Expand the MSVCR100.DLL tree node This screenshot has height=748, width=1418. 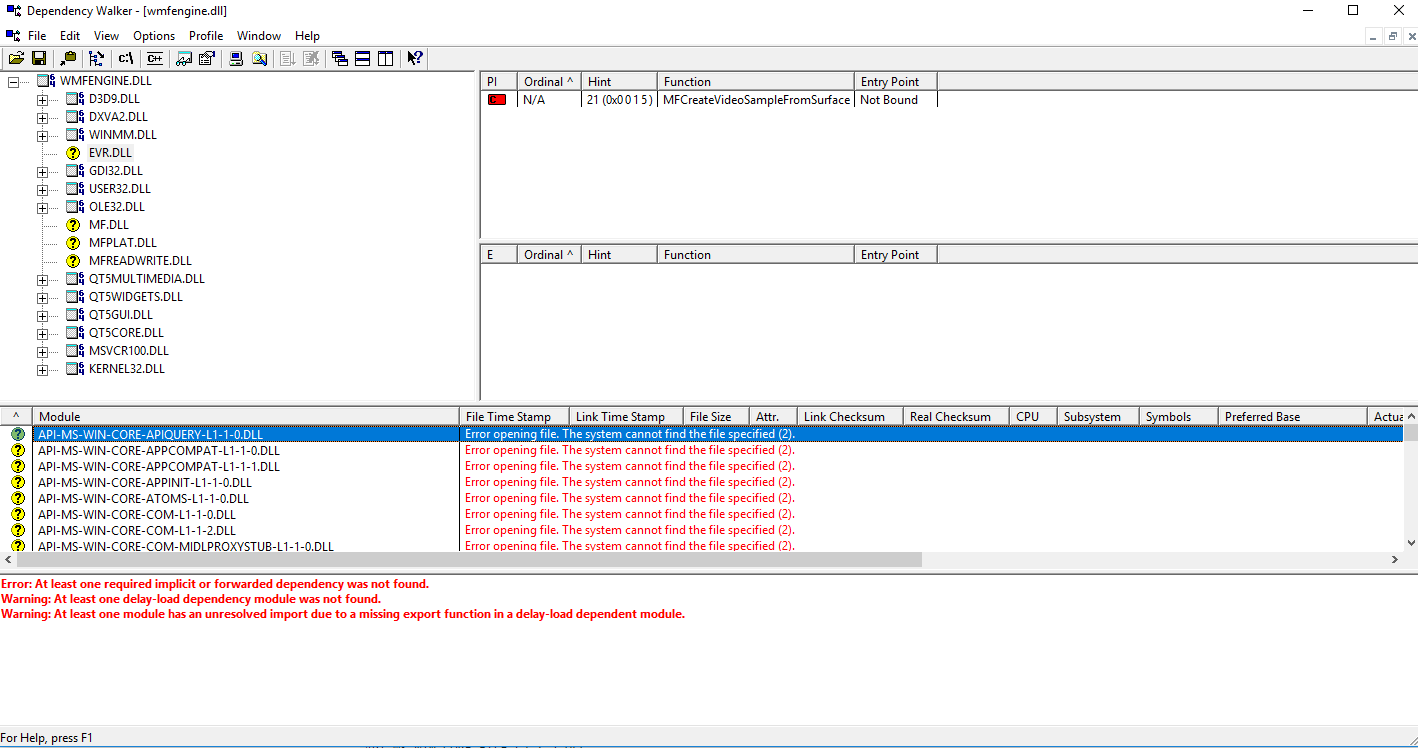42,352
